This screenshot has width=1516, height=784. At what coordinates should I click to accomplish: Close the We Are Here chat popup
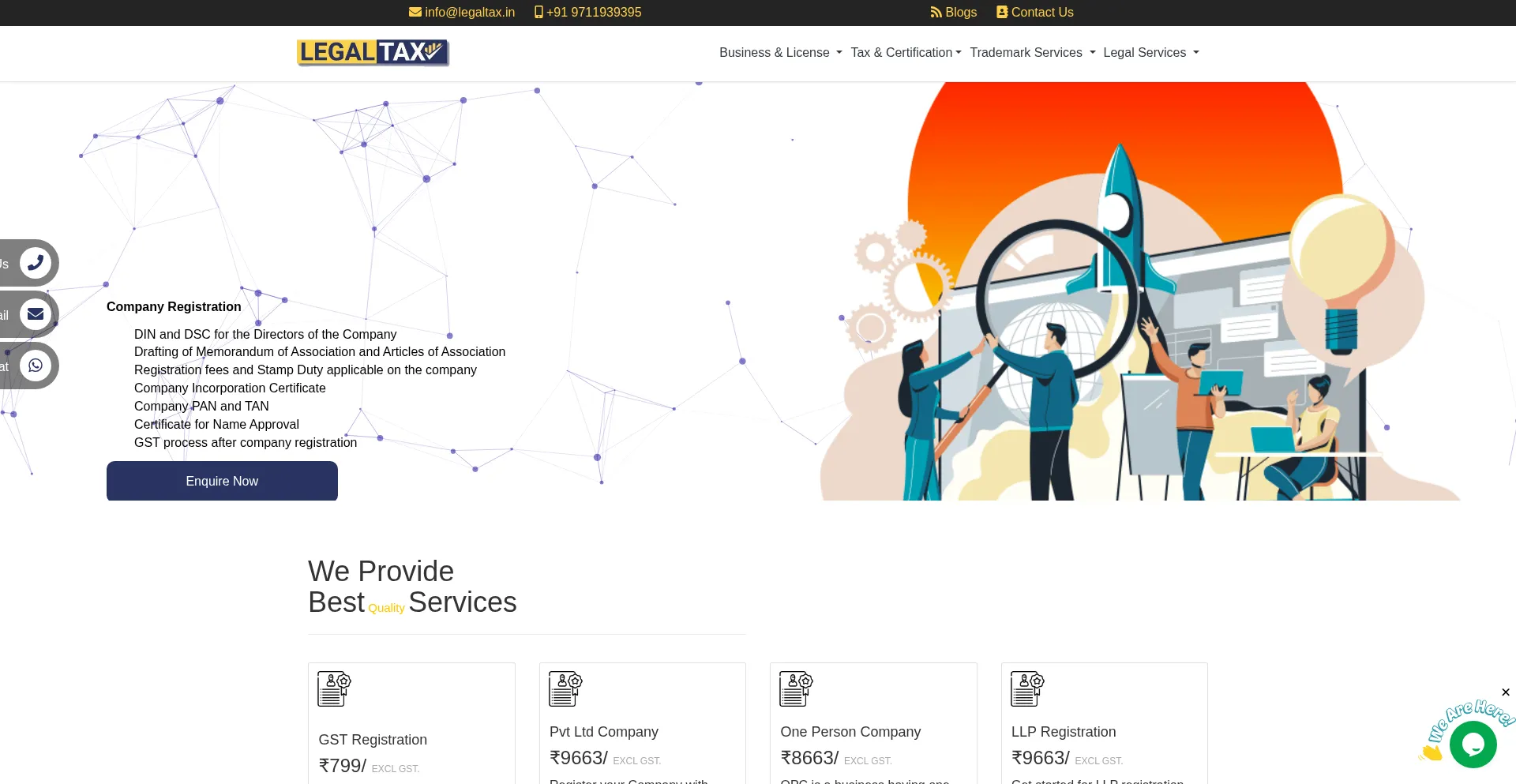click(x=1506, y=692)
